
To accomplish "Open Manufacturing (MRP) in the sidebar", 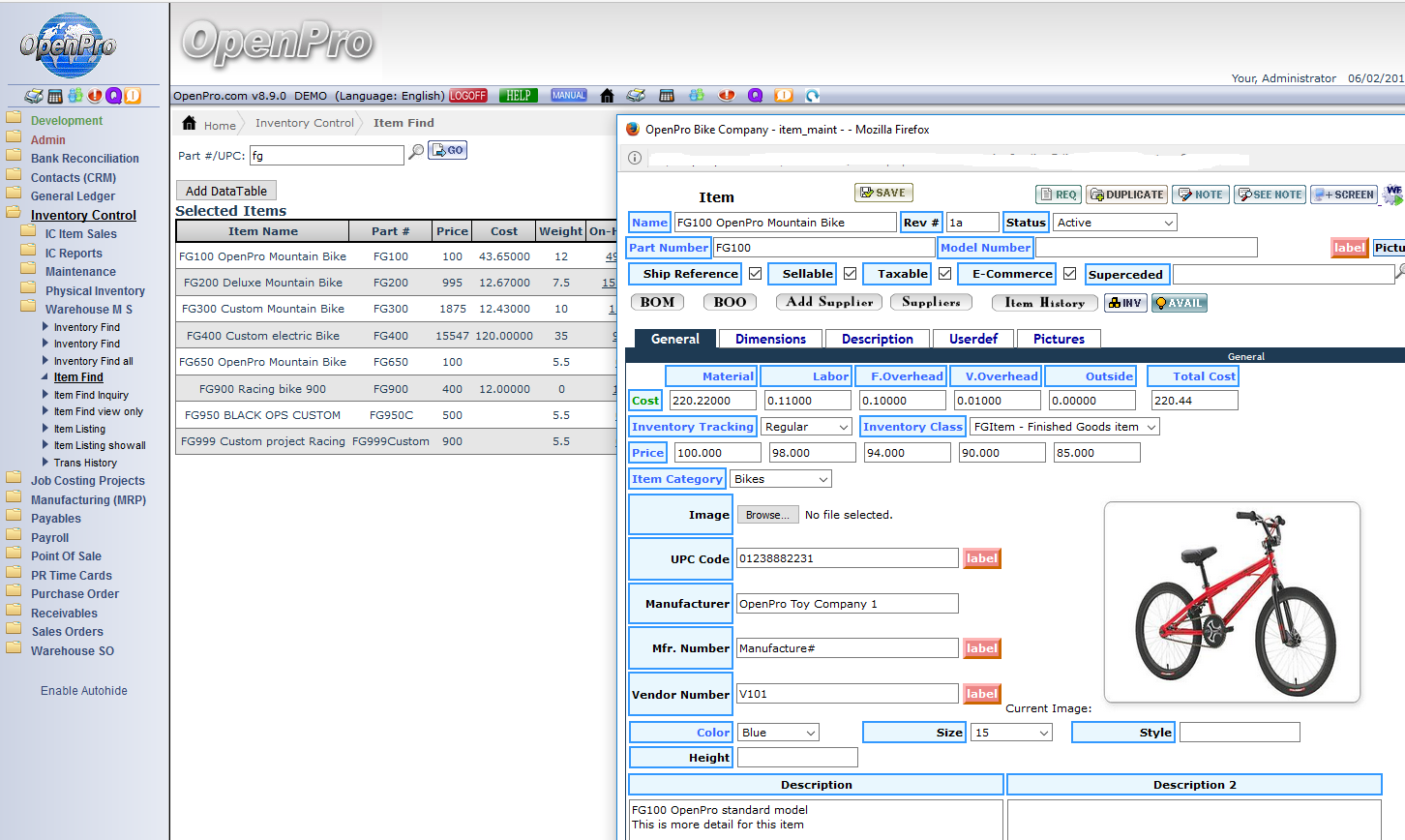I will point(88,499).
